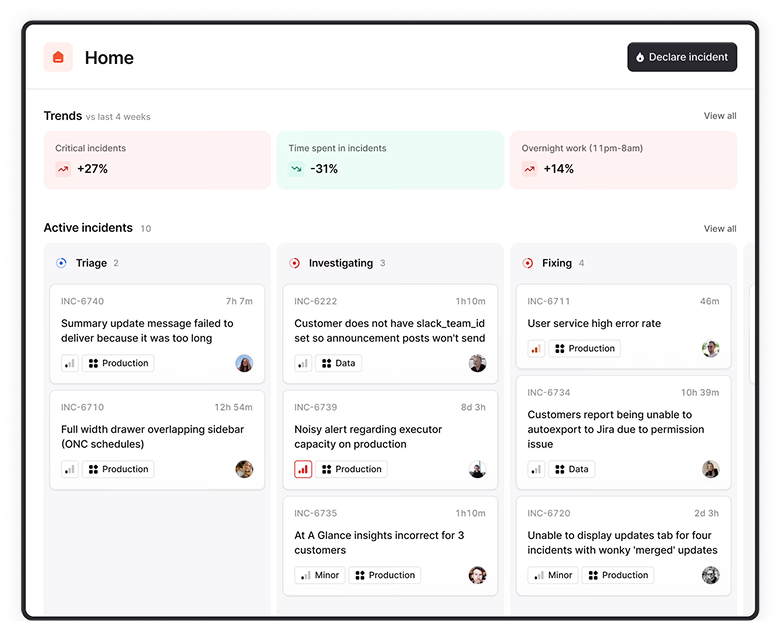The height and width of the screenshot is (621, 781).
Task: Click Minor severity tag on INC-6735
Action: tap(320, 575)
